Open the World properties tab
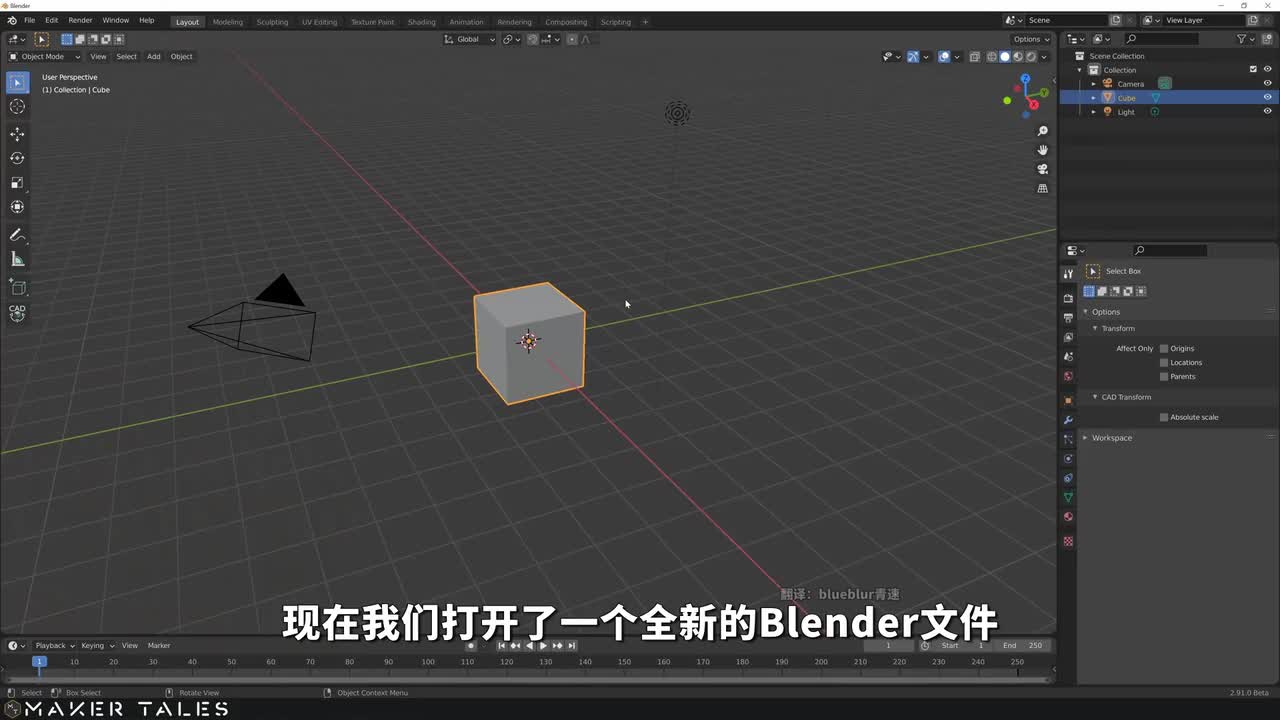 (1068, 377)
